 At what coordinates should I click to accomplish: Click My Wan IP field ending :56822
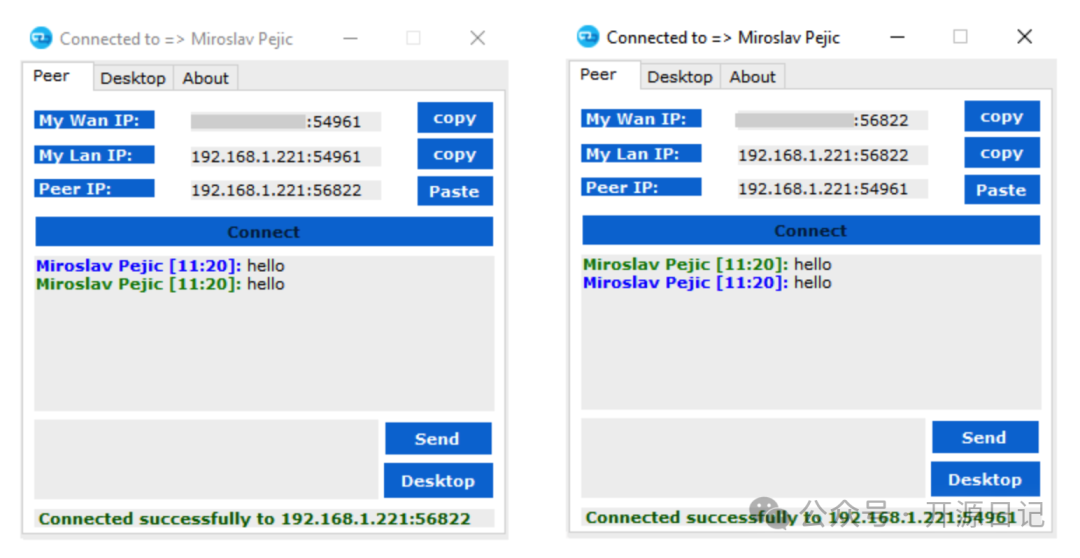pyautogui.click(x=831, y=121)
